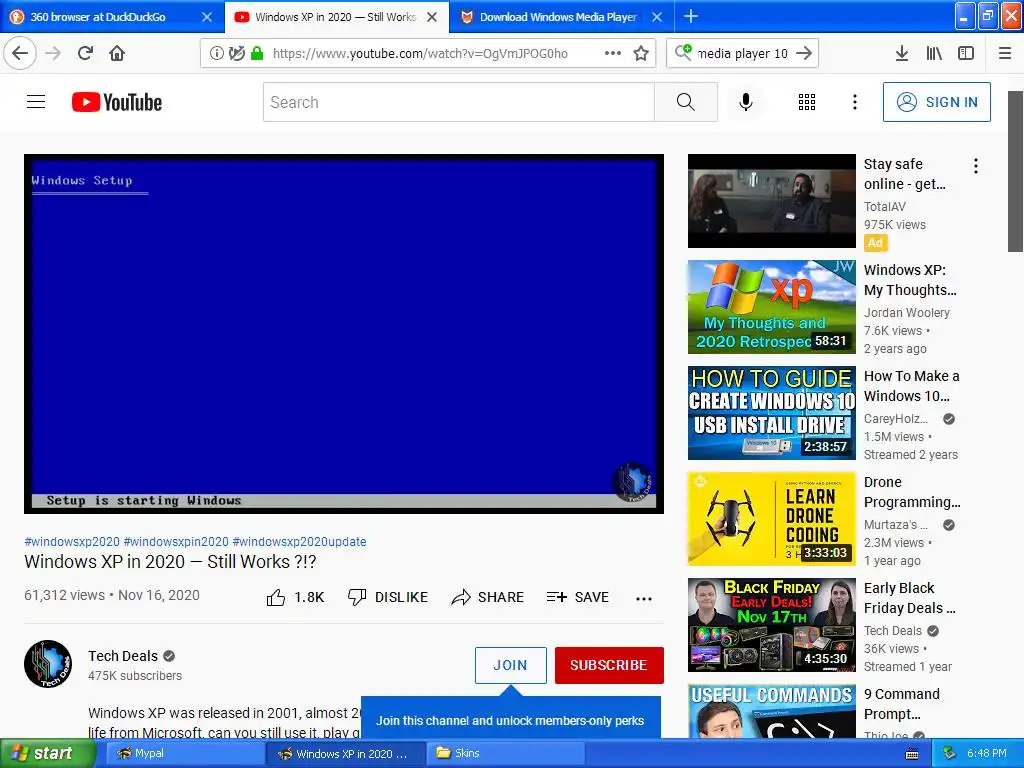Click the DISLIKE thumbs down button
The width and height of the screenshot is (1024, 768).
pos(388,597)
